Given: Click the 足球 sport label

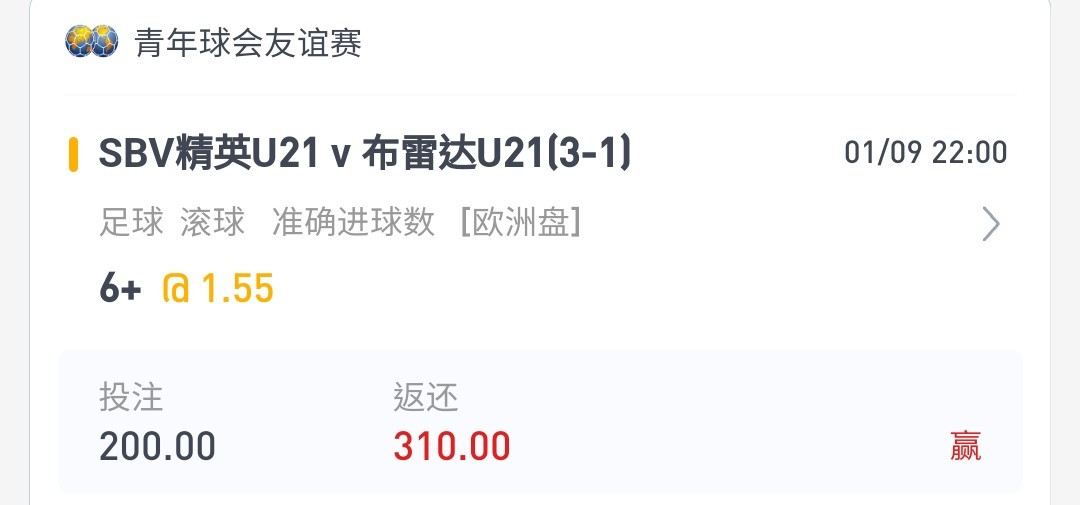Looking at the screenshot, I should 132,223.
